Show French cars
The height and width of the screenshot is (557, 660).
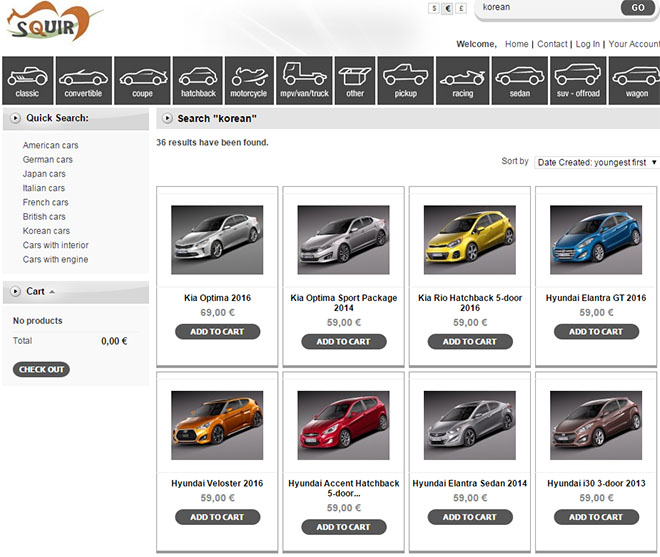(x=45, y=203)
